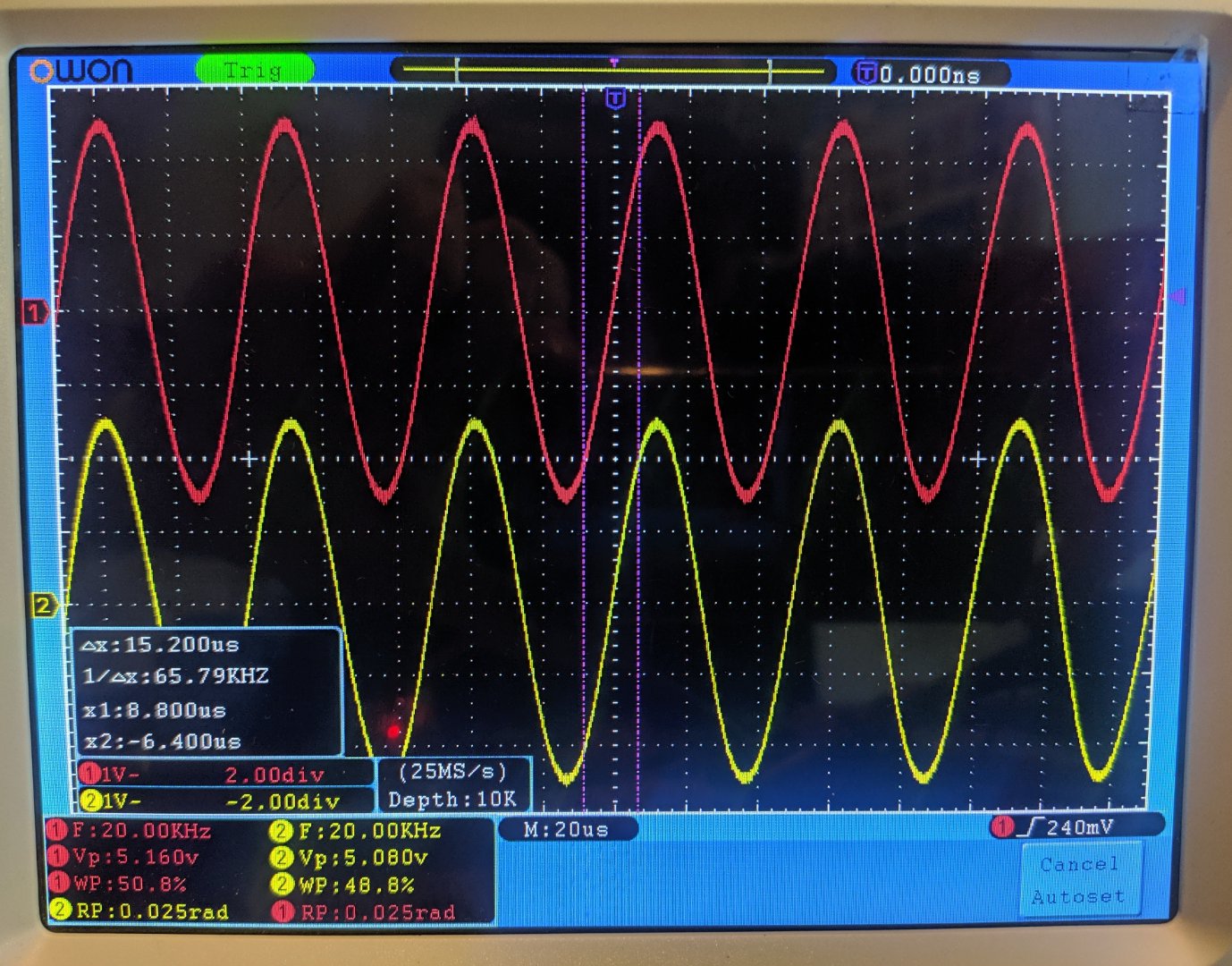Screen dimensions: 1232x966
Task: Select the M:20us timebase readout
Action: (x=566, y=829)
